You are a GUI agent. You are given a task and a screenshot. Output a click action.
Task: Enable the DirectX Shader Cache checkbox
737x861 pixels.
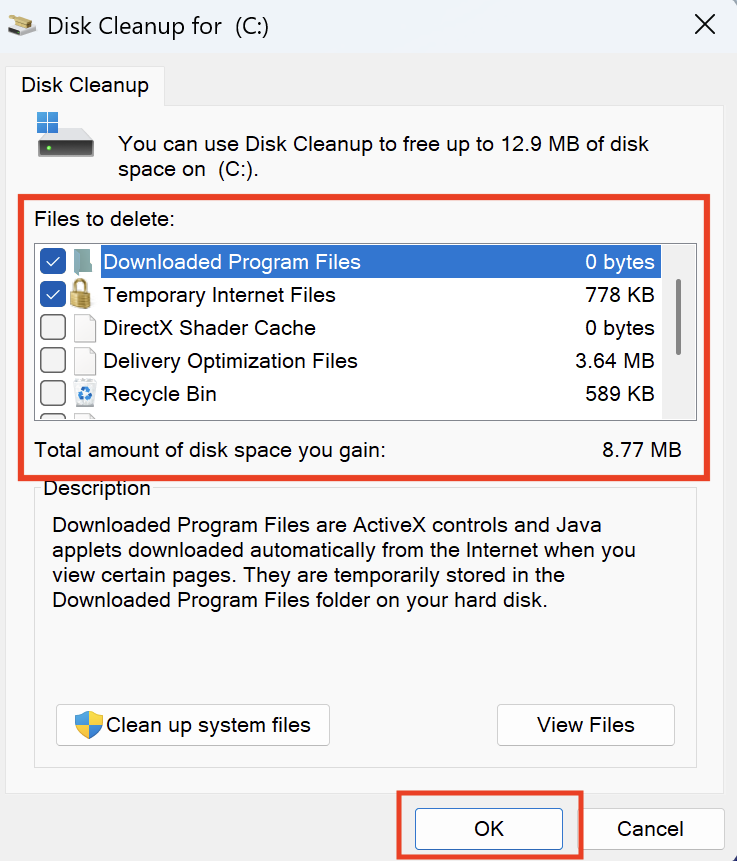(53, 327)
